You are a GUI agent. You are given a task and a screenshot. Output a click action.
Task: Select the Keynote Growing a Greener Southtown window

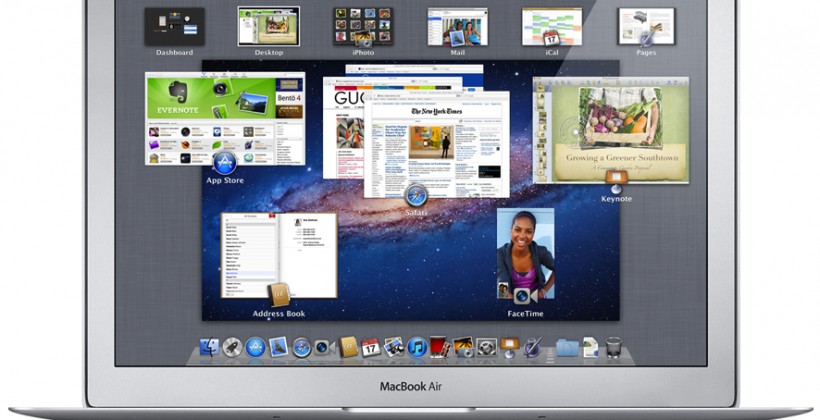pos(611,130)
